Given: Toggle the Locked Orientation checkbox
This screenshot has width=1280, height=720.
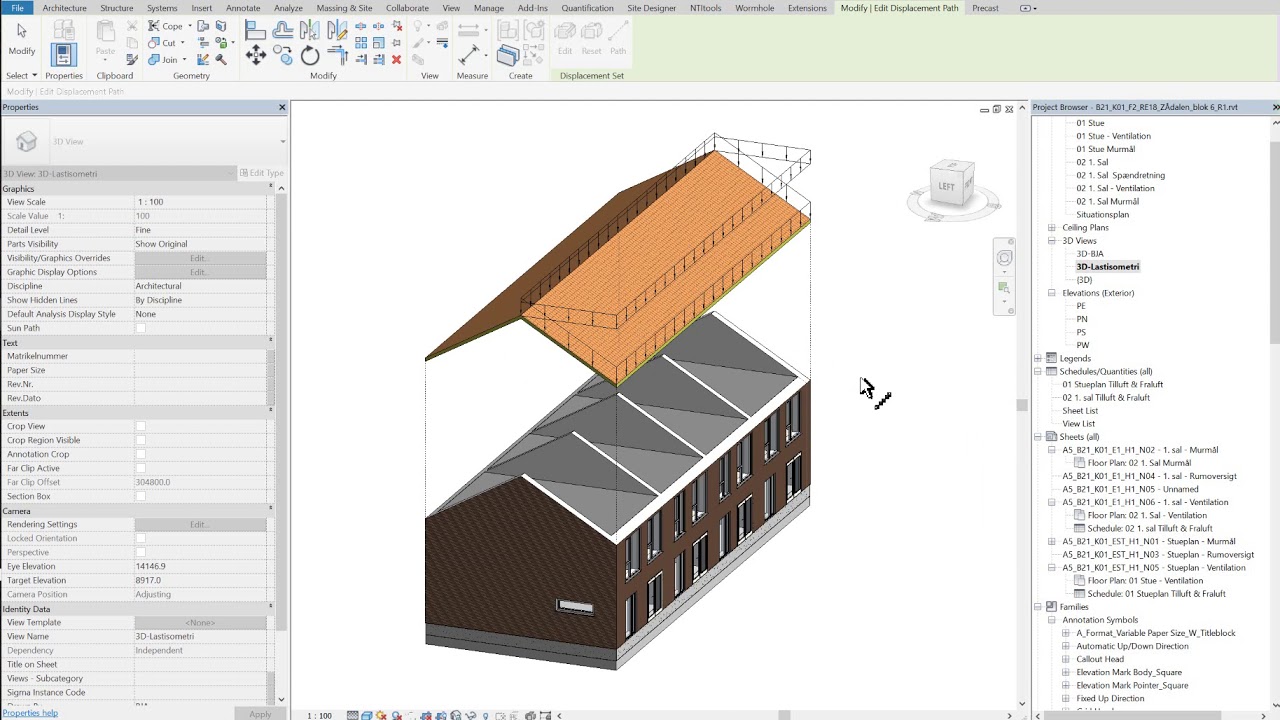Looking at the screenshot, I should 140,538.
